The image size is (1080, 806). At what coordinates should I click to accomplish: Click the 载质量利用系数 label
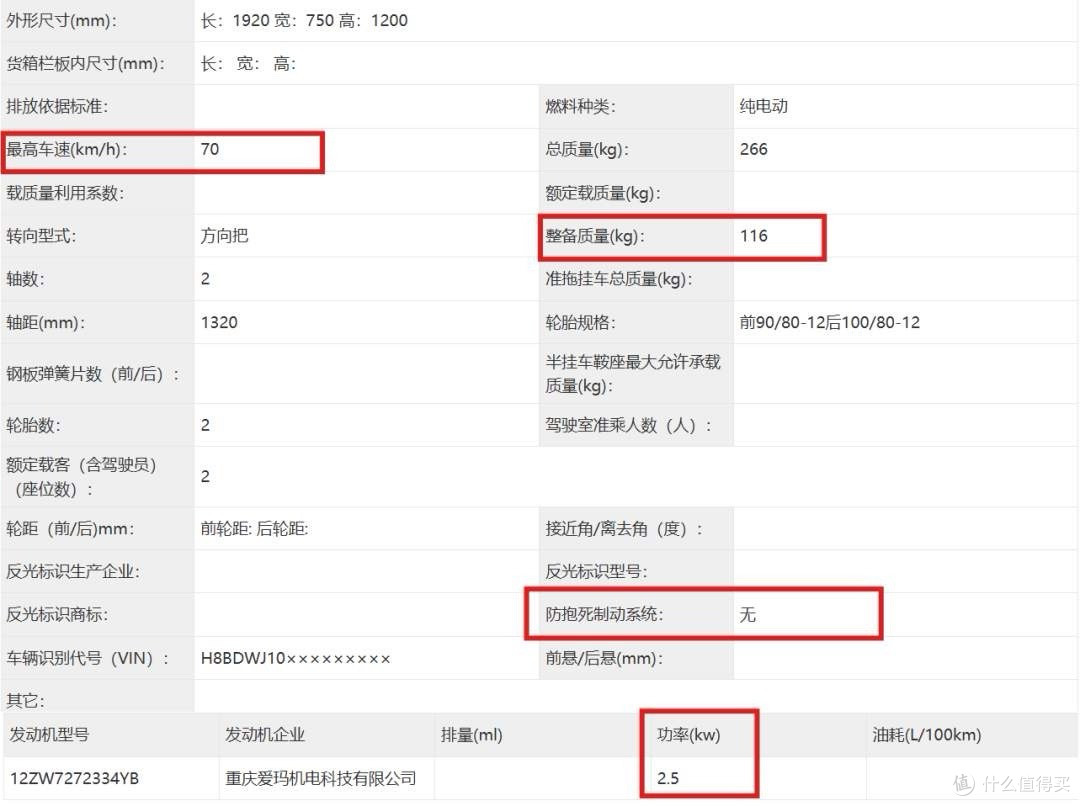65,193
